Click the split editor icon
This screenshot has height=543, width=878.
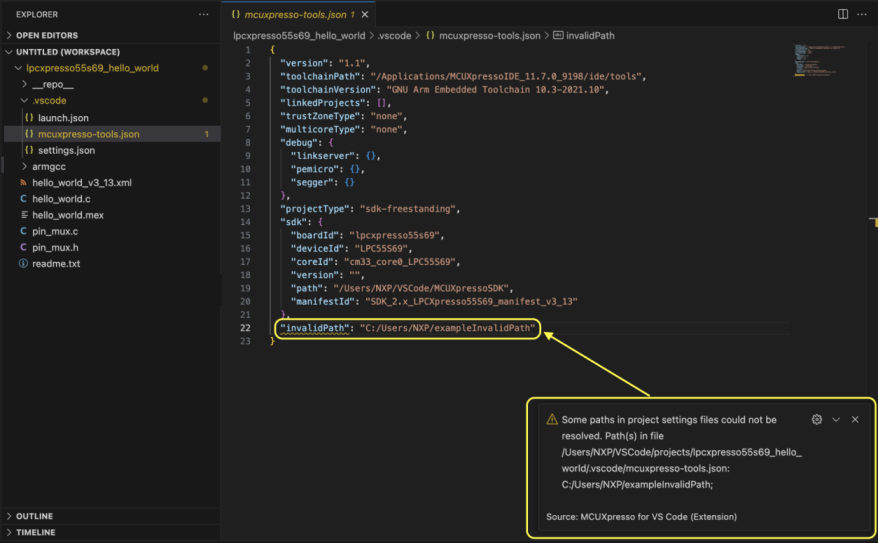tap(843, 15)
